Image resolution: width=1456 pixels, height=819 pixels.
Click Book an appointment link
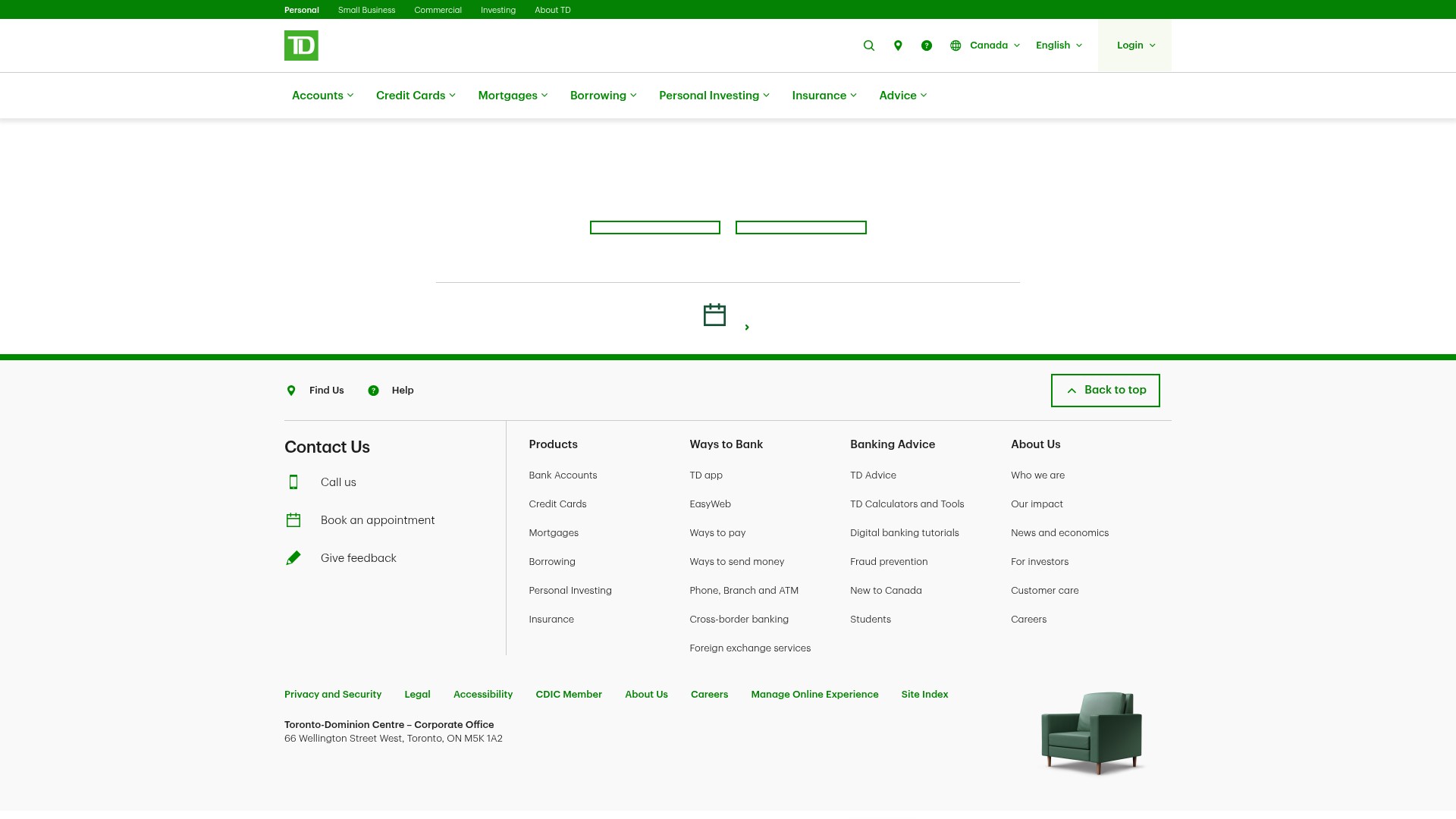pyautogui.click(x=378, y=520)
